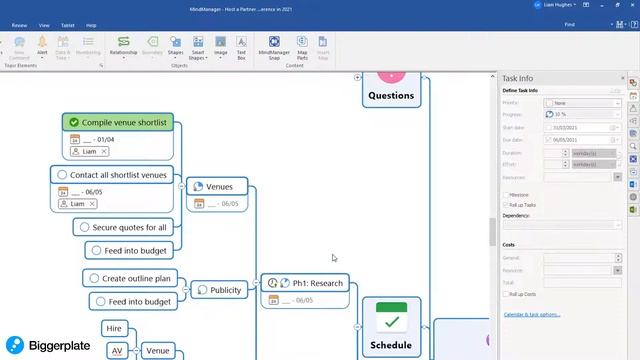Insert an Image from the ribbon

point(220,47)
